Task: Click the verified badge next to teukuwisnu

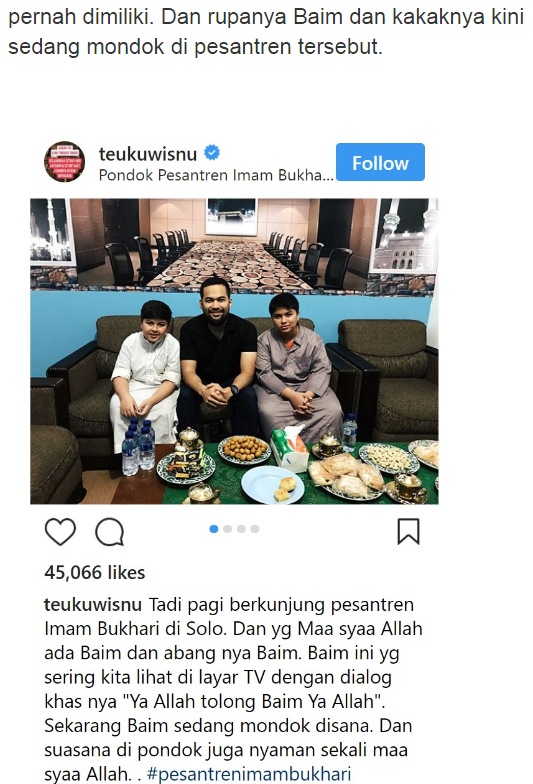Action: click(x=212, y=152)
